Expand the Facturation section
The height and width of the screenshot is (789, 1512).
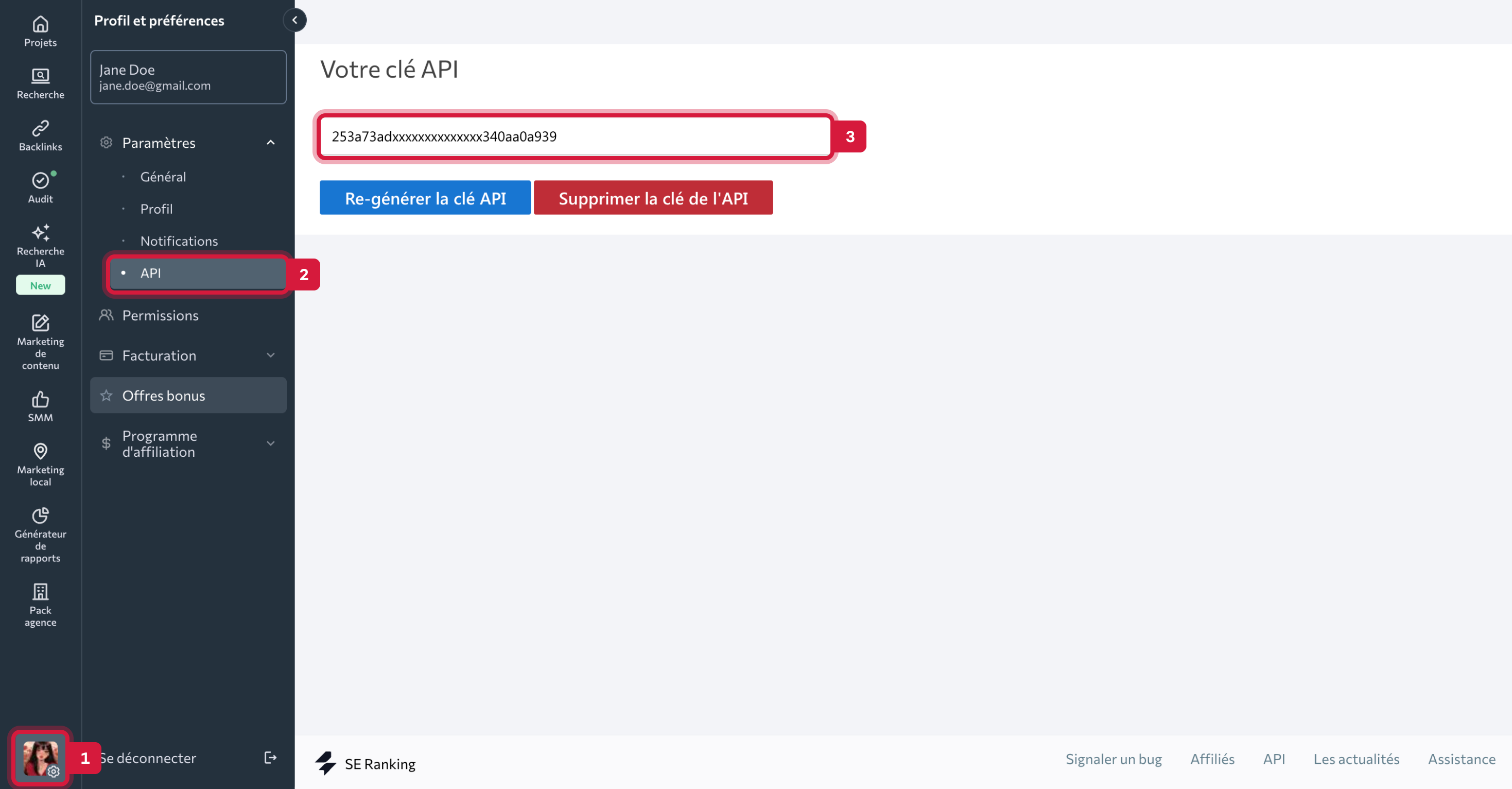tap(271, 355)
